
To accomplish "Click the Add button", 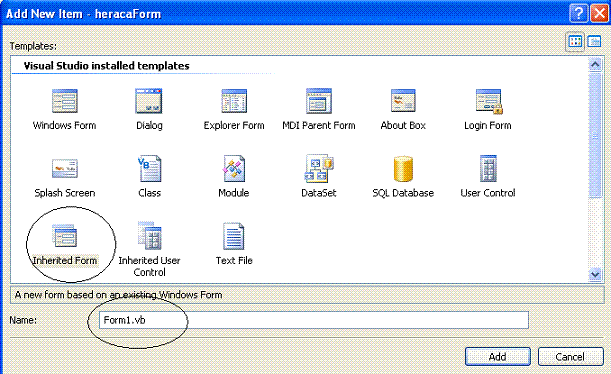I will point(498,356).
